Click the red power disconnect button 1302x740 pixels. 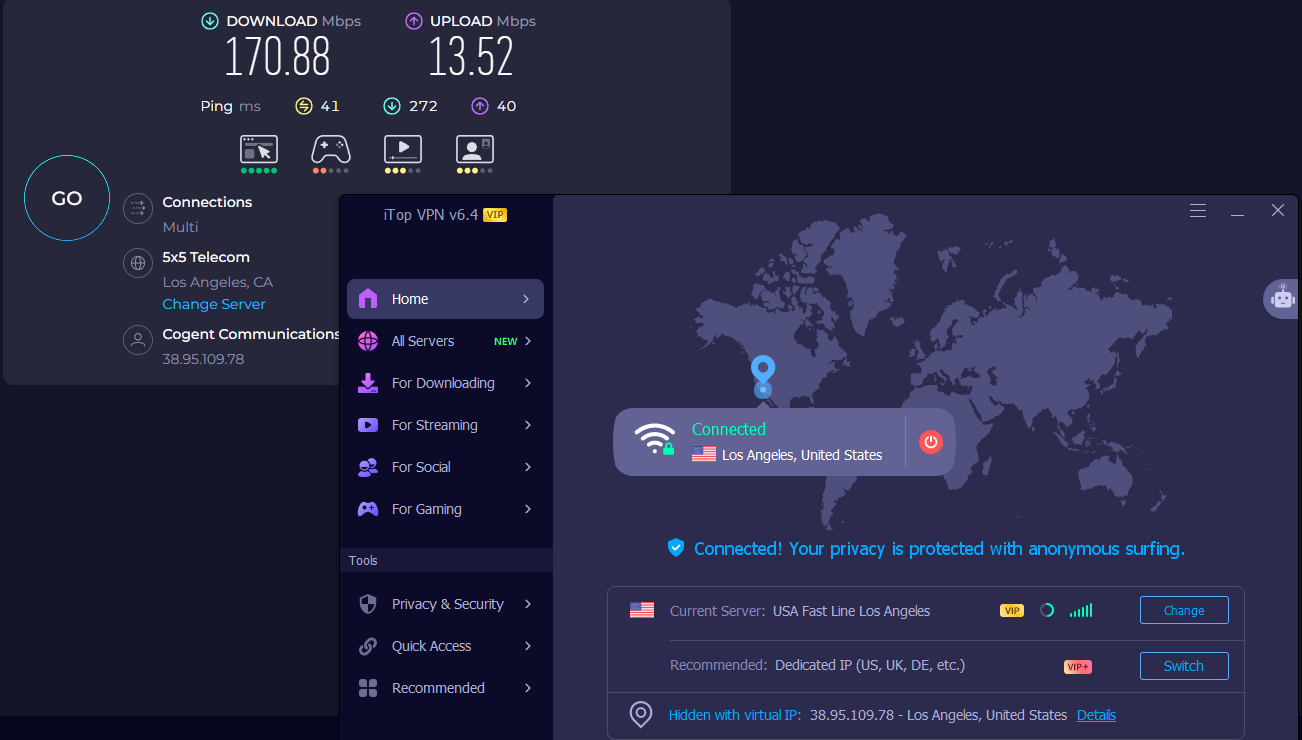pos(930,442)
